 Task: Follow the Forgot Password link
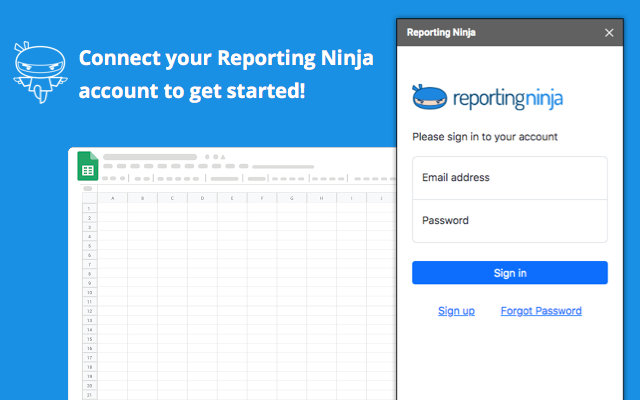click(541, 311)
